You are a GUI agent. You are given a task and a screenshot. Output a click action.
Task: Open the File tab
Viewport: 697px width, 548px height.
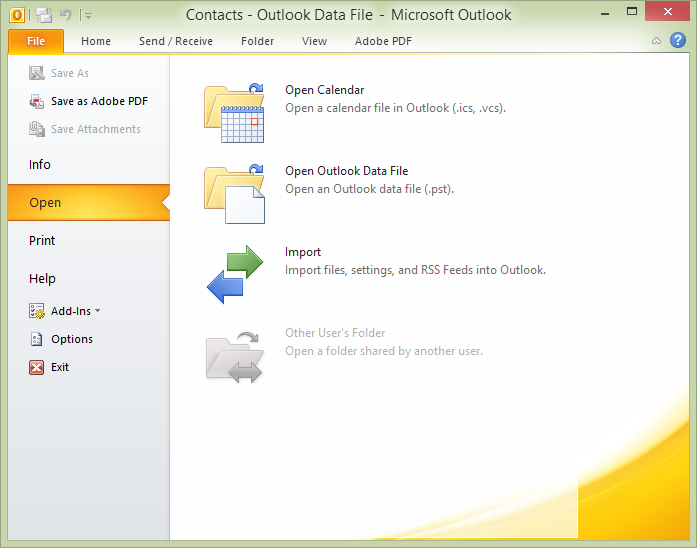click(36, 41)
